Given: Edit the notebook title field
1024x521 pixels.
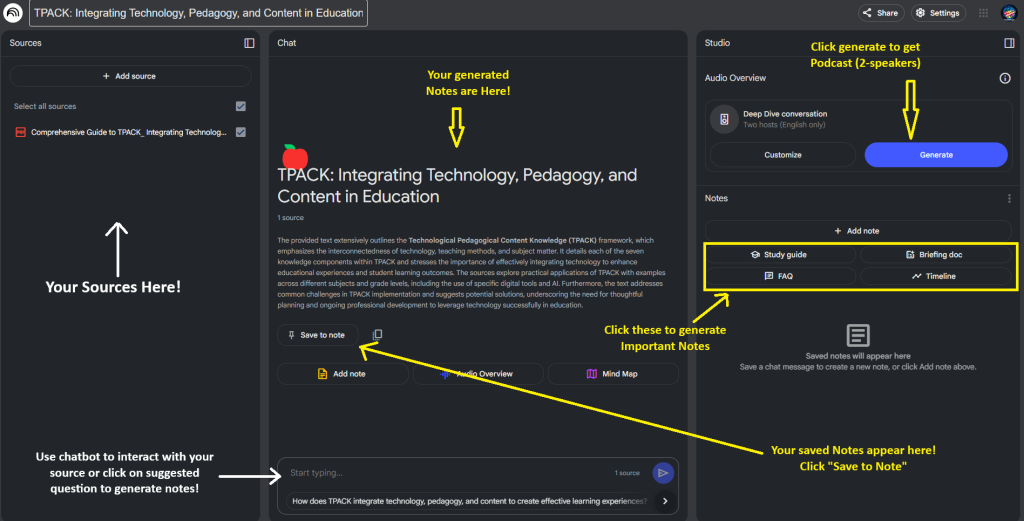Looking at the screenshot, I should [x=198, y=13].
